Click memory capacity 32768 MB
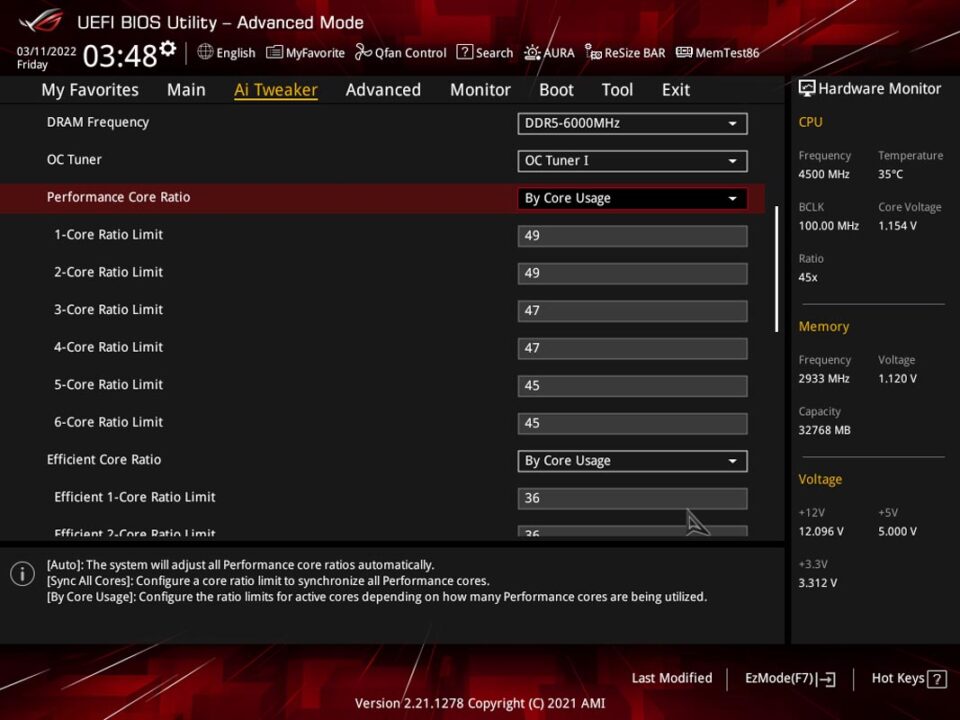The image size is (960, 720). [x=824, y=430]
